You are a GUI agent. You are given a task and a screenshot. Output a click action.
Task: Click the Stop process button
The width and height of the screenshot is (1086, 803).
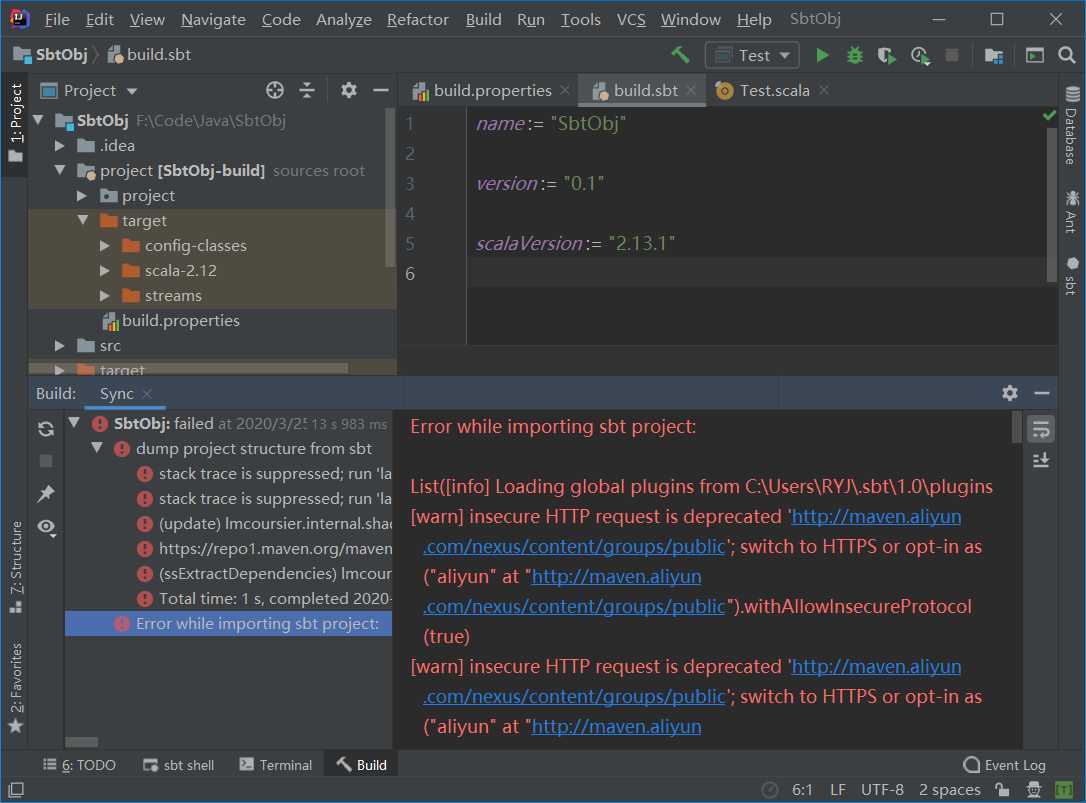952,55
